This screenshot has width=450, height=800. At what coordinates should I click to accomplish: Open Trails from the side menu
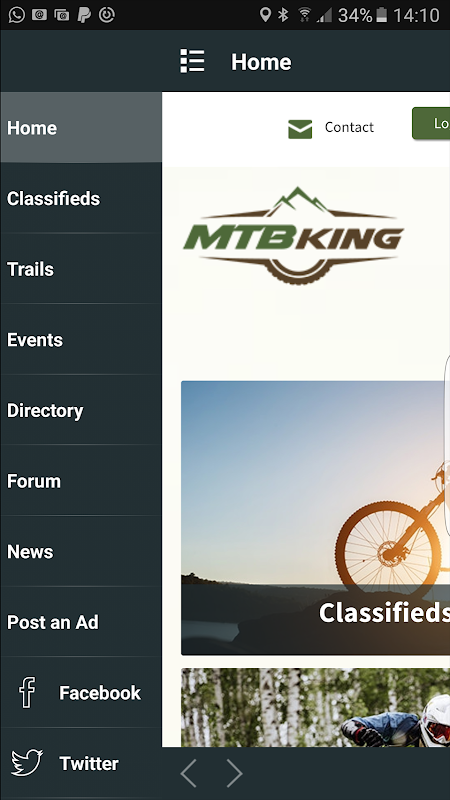(81, 269)
